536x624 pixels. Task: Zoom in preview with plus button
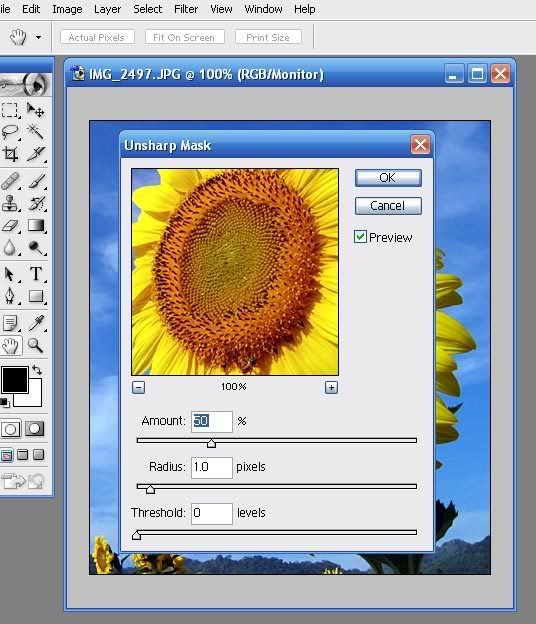pos(331,387)
